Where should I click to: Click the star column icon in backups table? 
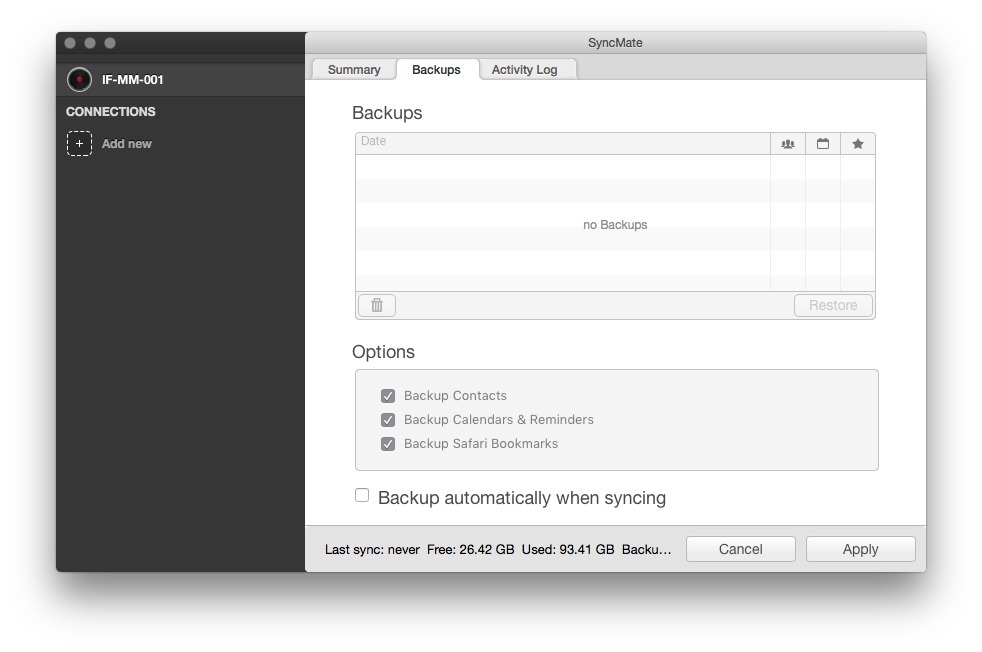(x=857, y=143)
